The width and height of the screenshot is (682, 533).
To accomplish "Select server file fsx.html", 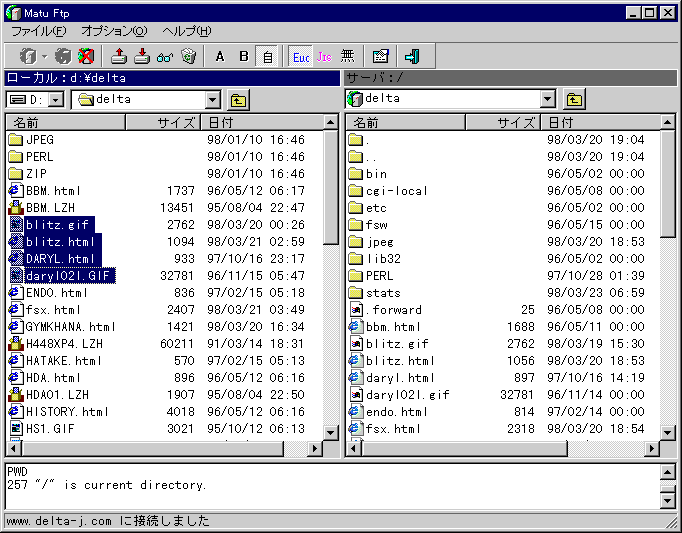I will [393, 429].
